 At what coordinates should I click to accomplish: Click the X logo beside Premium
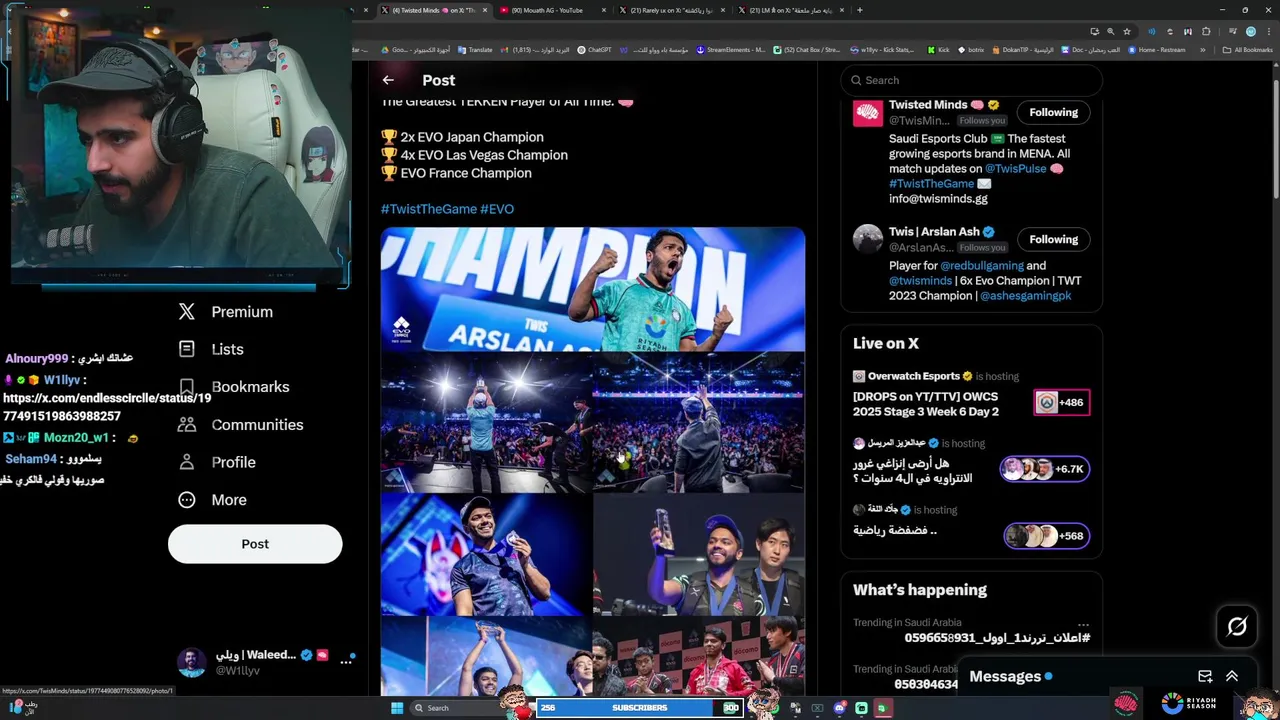[x=187, y=312]
